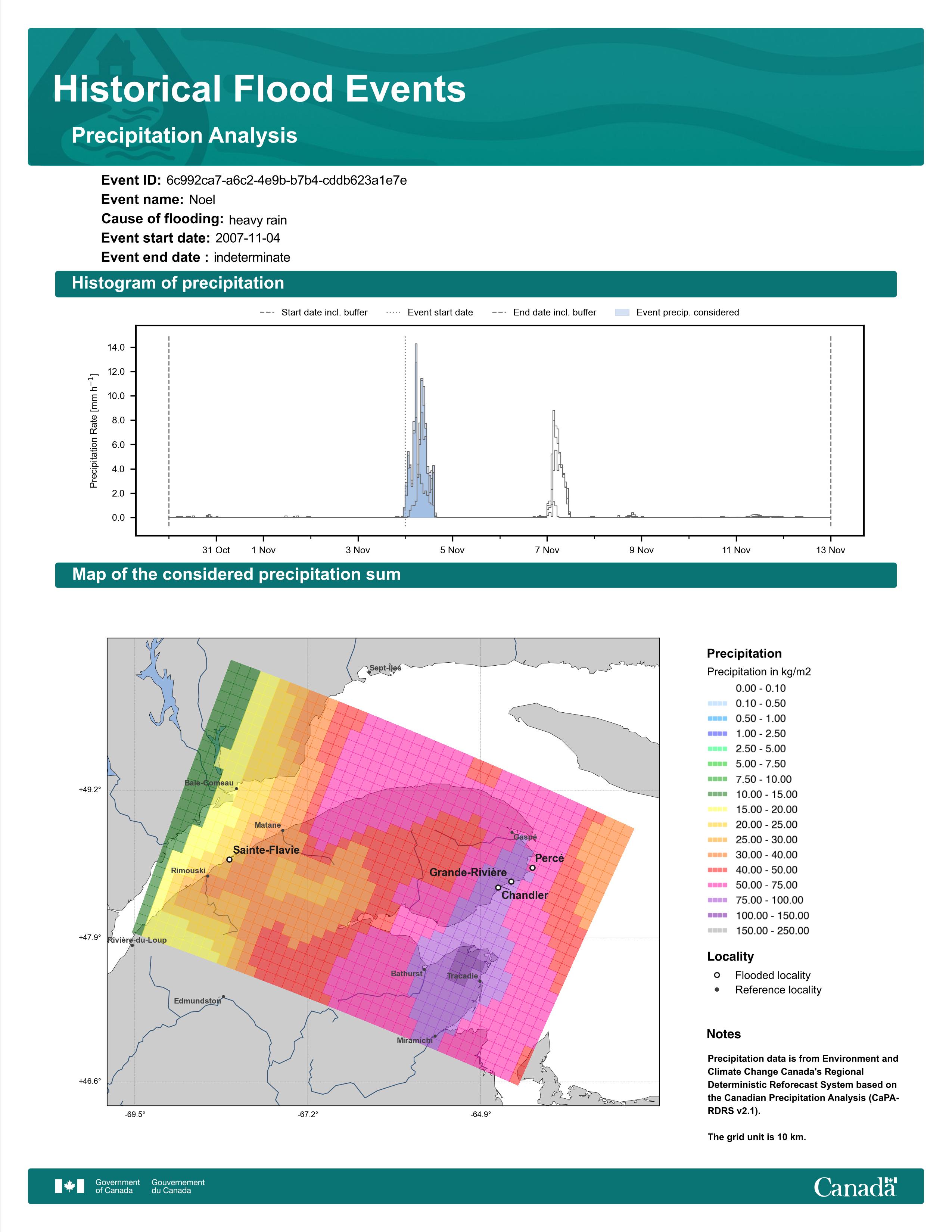Click the cause of flooding value heavy rain

258,220
